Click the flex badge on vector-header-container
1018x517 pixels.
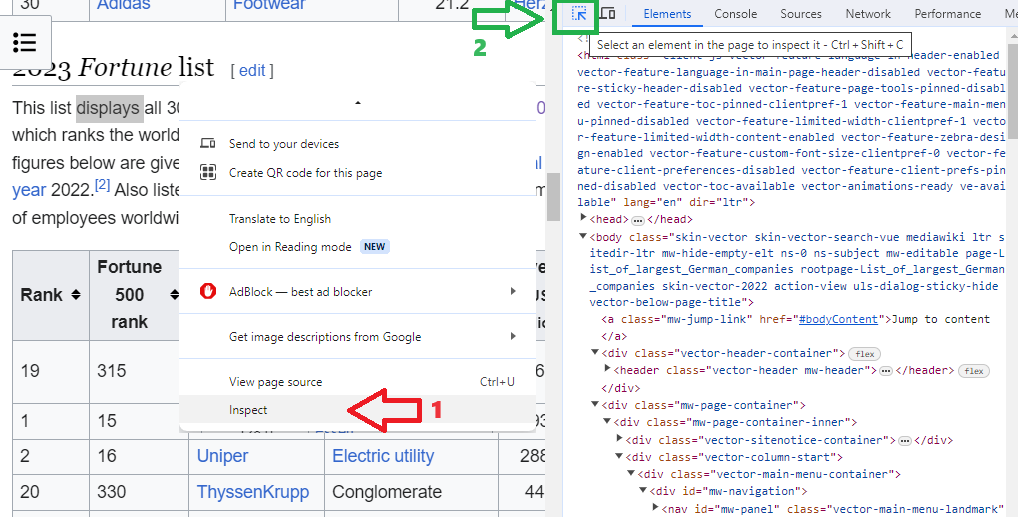pos(865,354)
